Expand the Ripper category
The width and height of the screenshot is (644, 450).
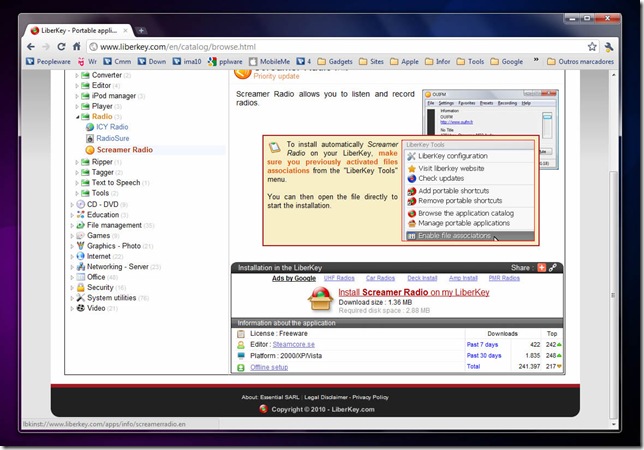(x=76, y=162)
